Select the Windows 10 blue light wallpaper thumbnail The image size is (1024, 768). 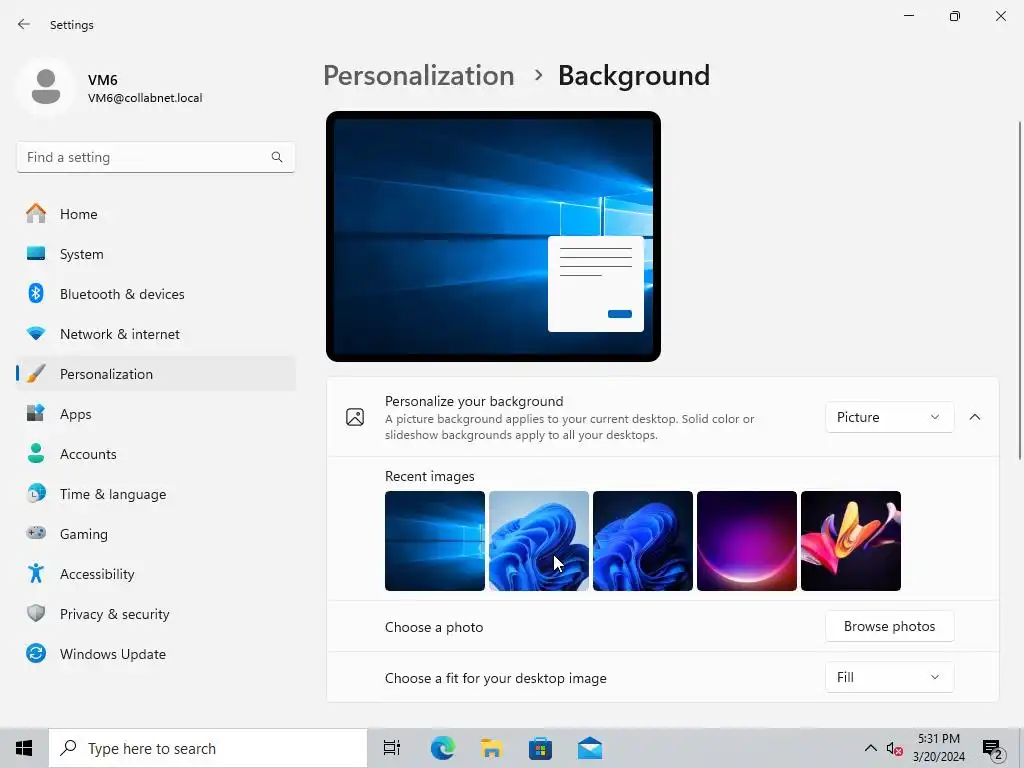tap(435, 541)
